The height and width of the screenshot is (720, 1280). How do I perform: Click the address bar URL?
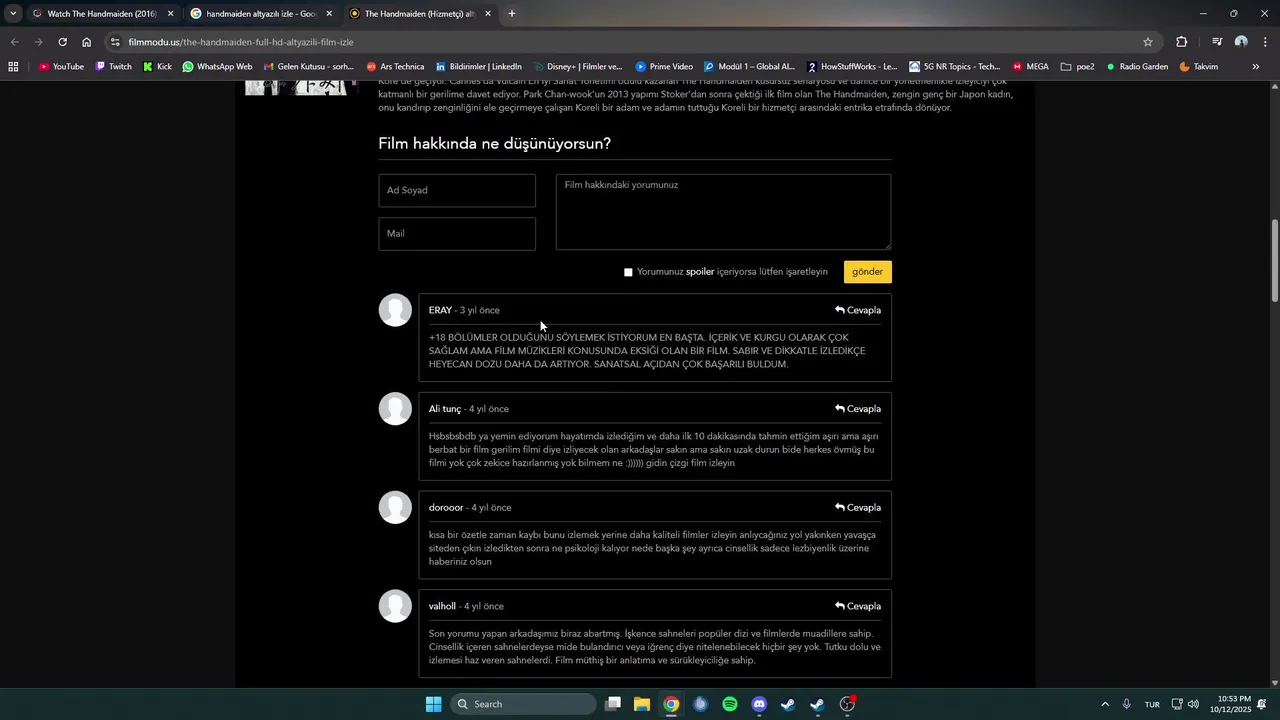click(x=241, y=42)
